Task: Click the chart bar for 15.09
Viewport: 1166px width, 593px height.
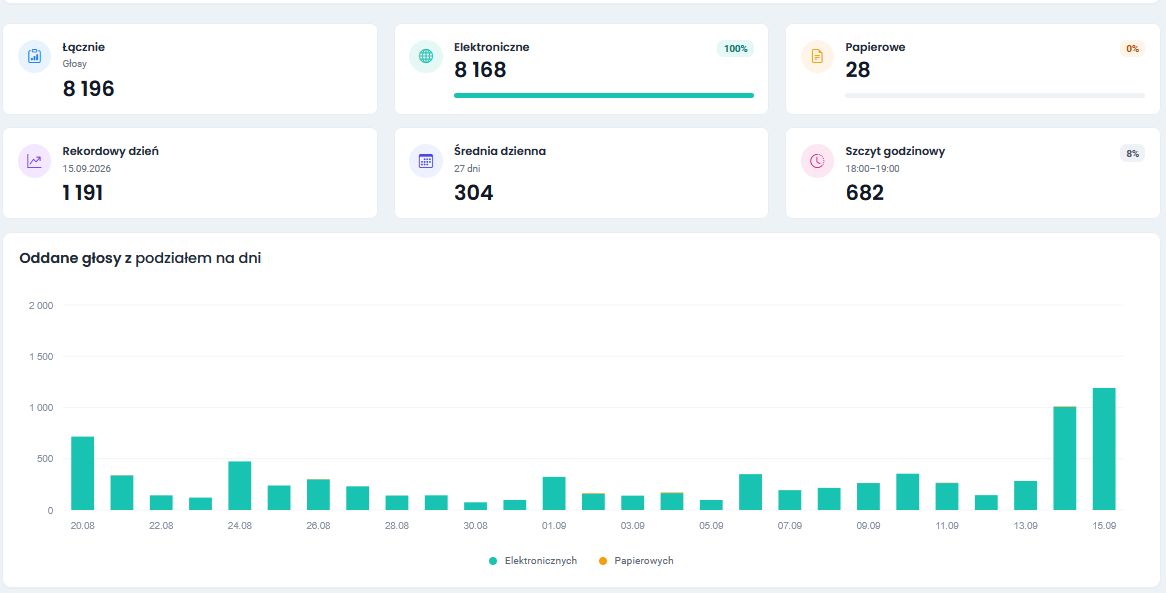Action: (x=1104, y=449)
